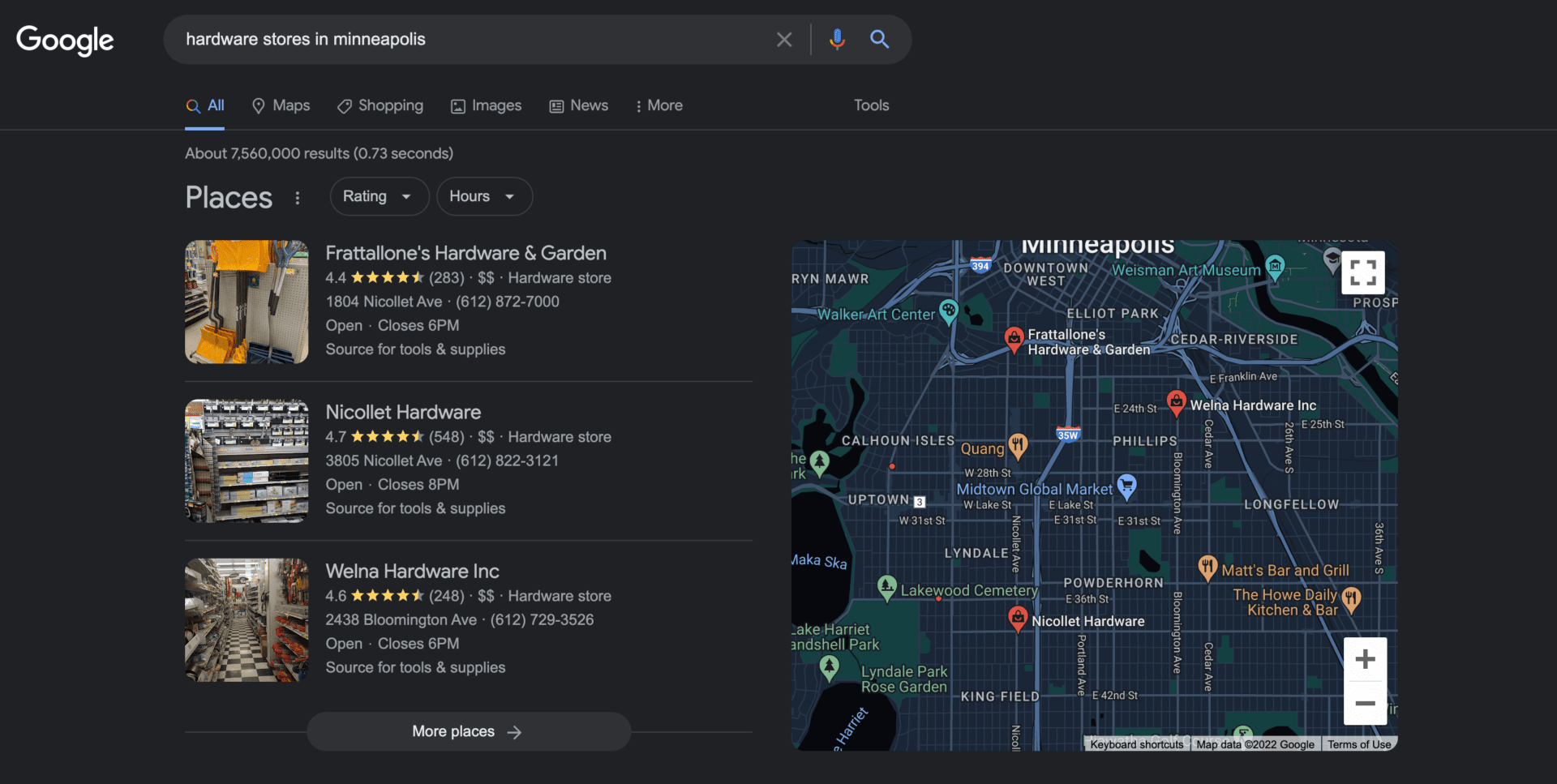Zoom in on the map
Screen dimensions: 1557x784
pyautogui.click(x=1365, y=659)
